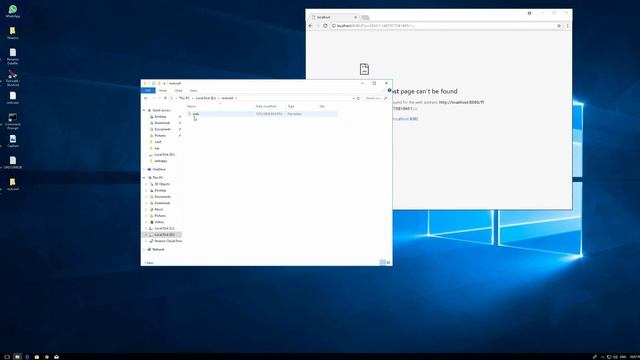Switch to large icons view in status bar
Viewport: 640px width, 360px height.
[x=388, y=262]
